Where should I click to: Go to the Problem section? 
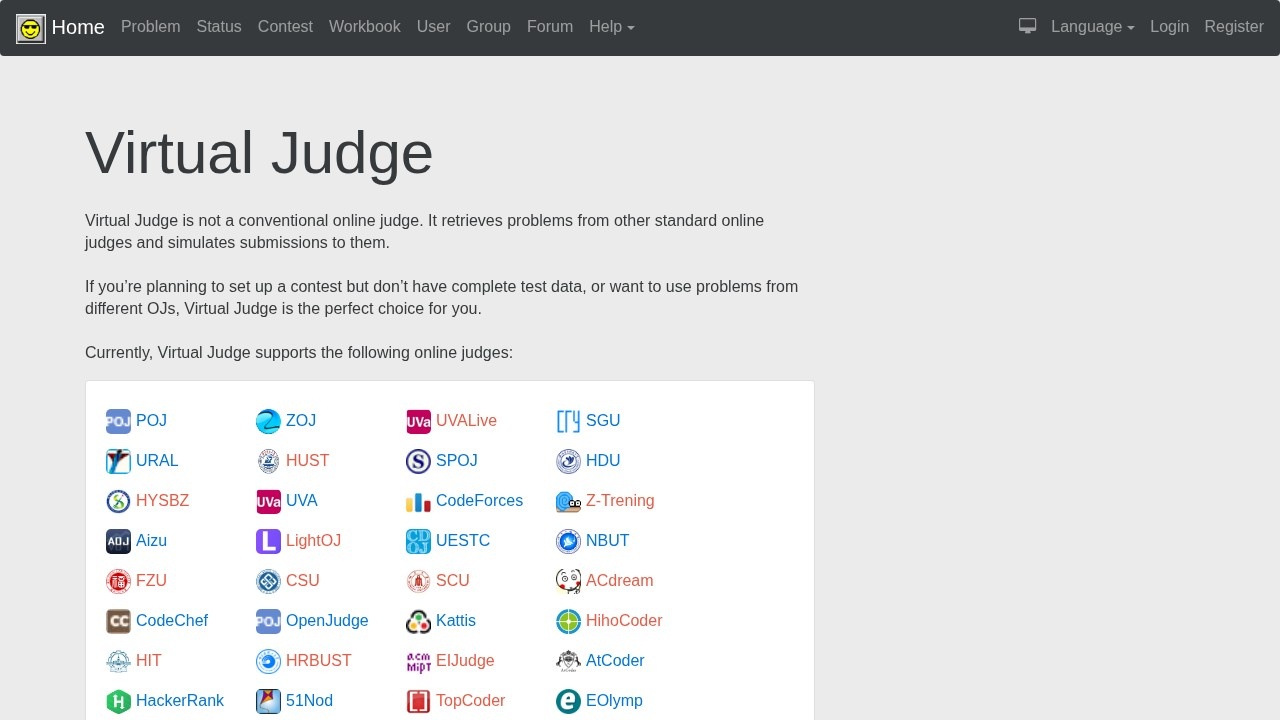pos(150,27)
